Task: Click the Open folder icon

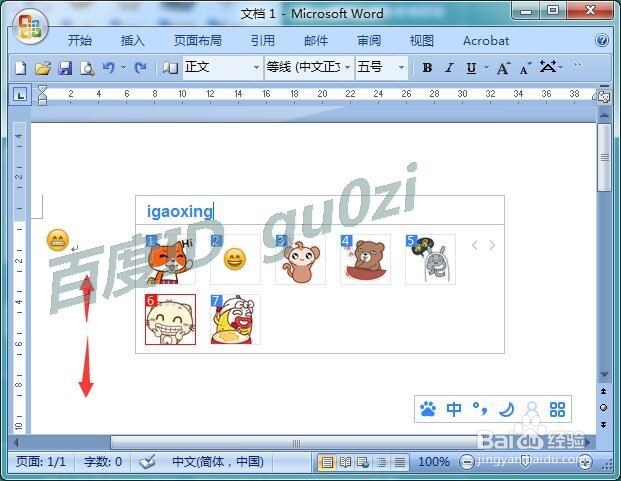Action: [43, 68]
